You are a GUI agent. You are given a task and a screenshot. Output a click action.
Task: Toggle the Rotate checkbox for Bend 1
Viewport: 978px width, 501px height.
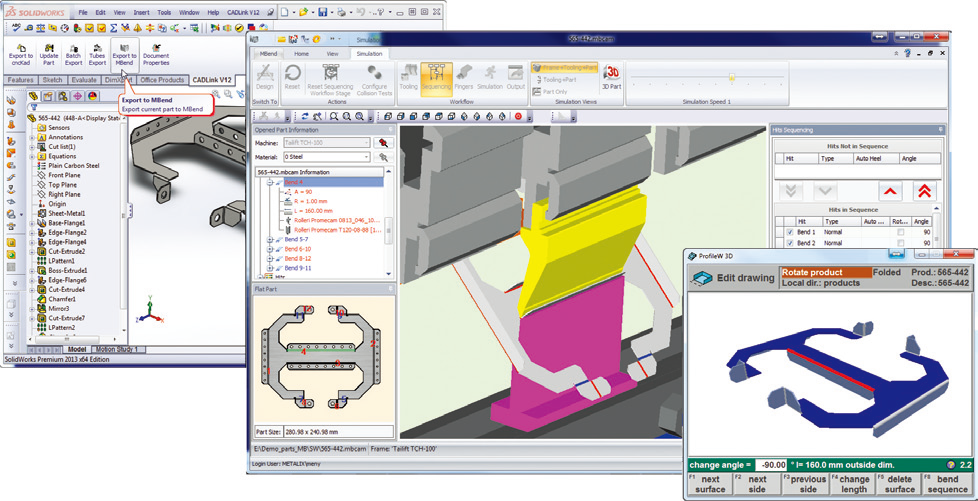[900, 232]
